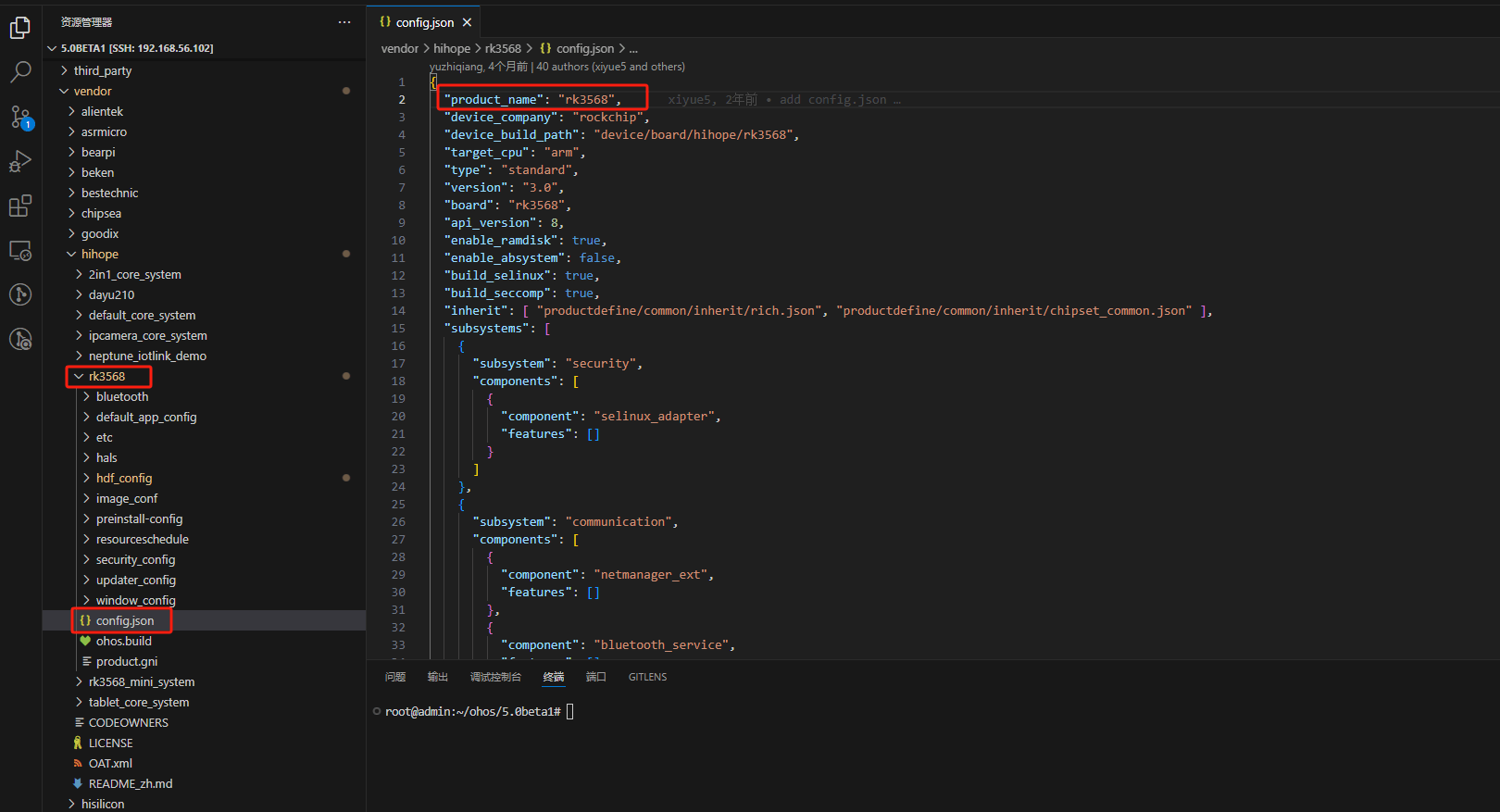Click the README_zh.md file icon

(x=79, y=783)
